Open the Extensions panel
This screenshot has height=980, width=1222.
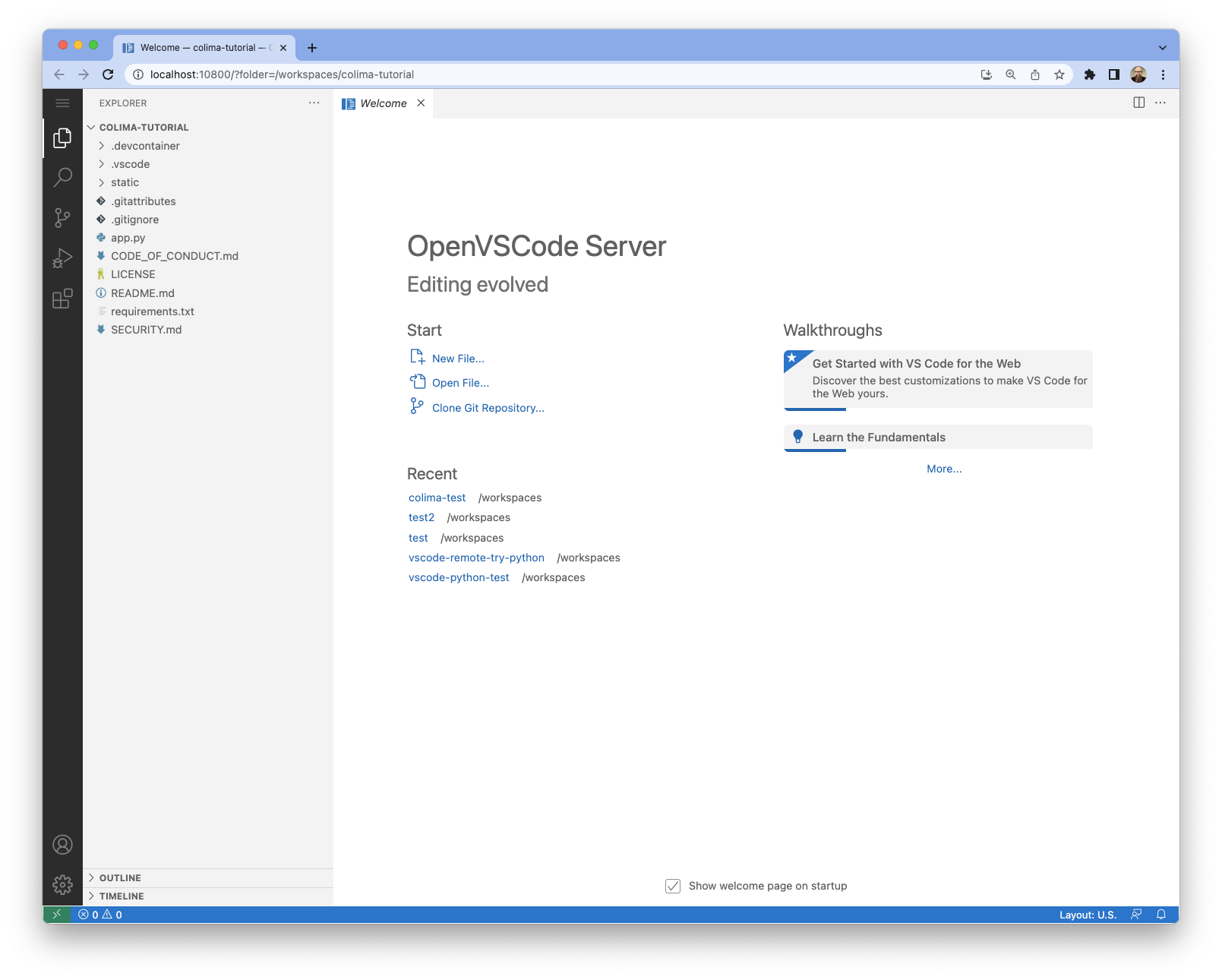(62, 300)
